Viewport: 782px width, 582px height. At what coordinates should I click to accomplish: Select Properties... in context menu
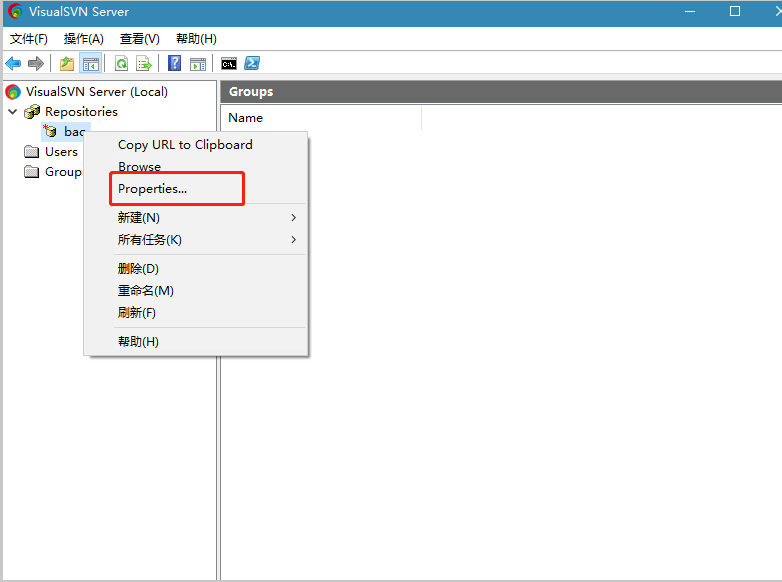[x=196, y=189]
